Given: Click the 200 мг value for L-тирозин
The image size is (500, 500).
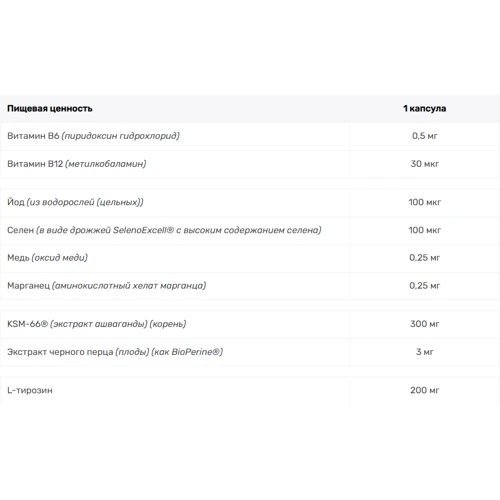Looking at the screenshot, I should 424,391.
